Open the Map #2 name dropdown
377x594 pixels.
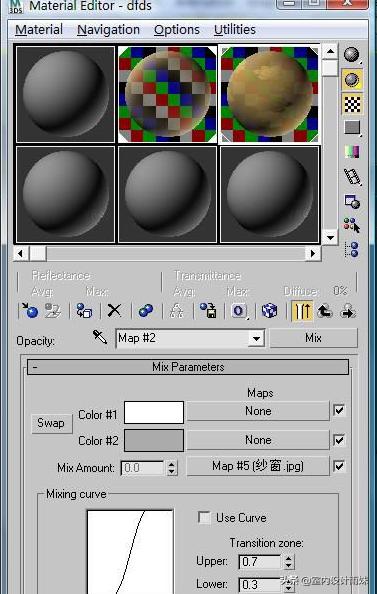click(x=257, y=338)
